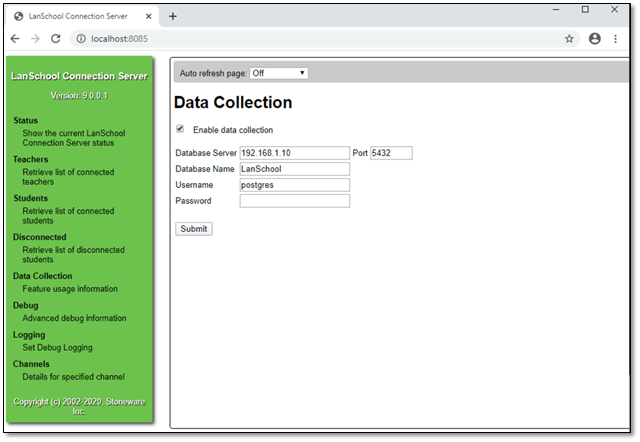Open the Students sidebar link

coord(31,198)
